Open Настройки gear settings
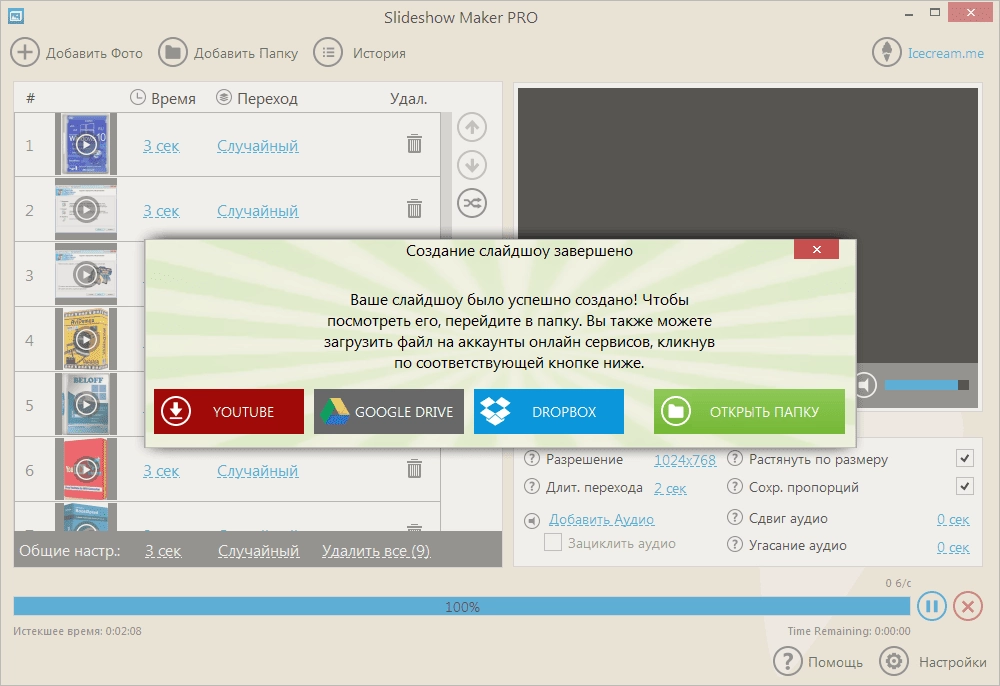 932,662
